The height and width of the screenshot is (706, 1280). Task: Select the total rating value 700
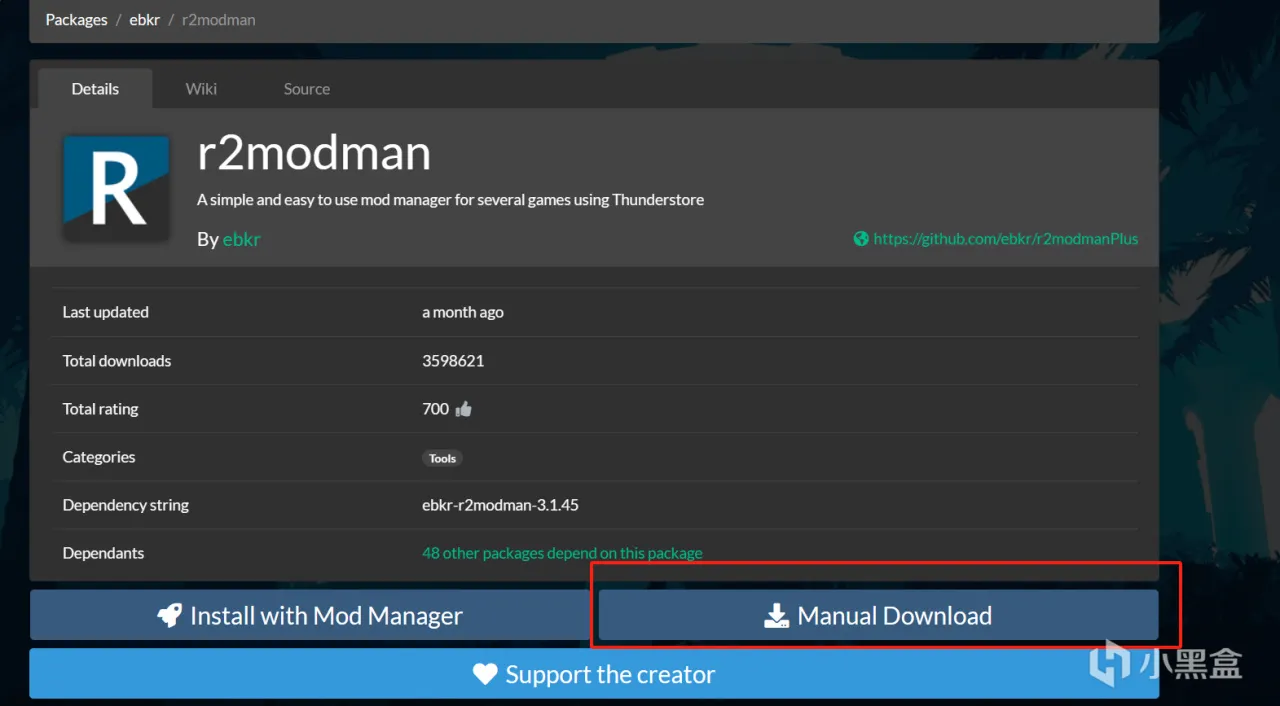[435, 409]
